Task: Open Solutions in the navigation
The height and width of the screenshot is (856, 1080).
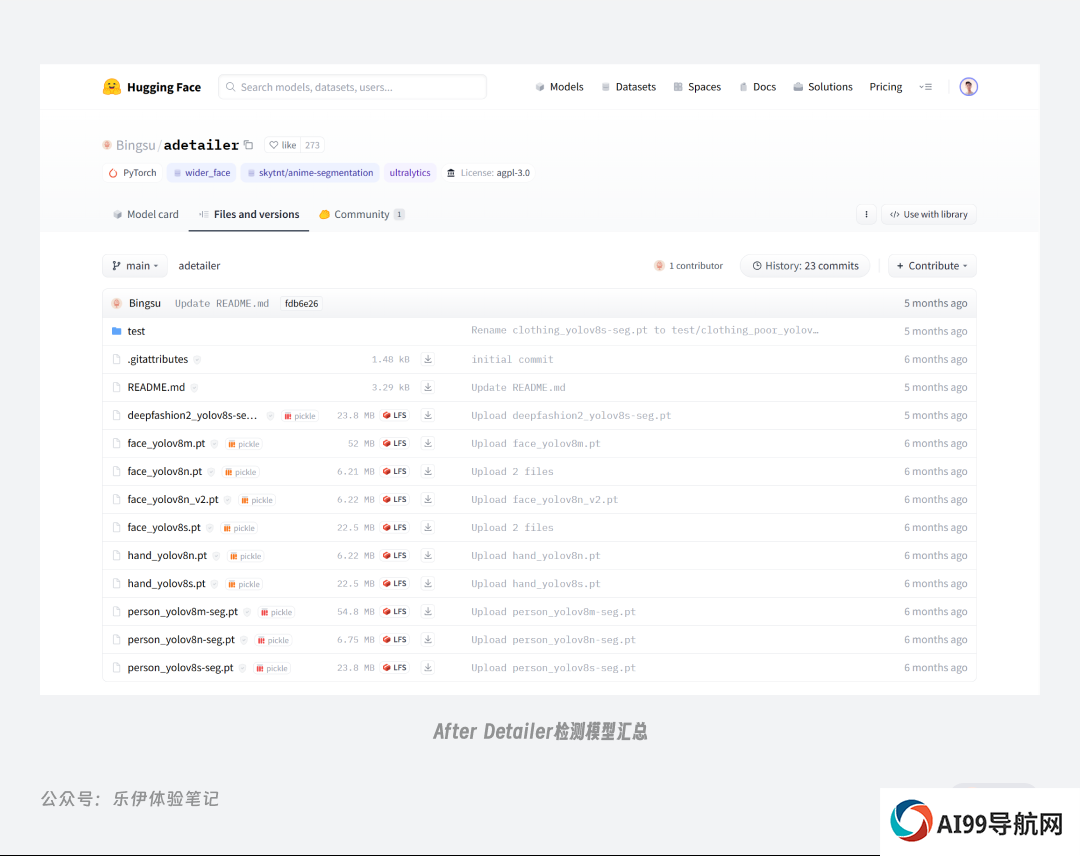Action: pos(823,87)
